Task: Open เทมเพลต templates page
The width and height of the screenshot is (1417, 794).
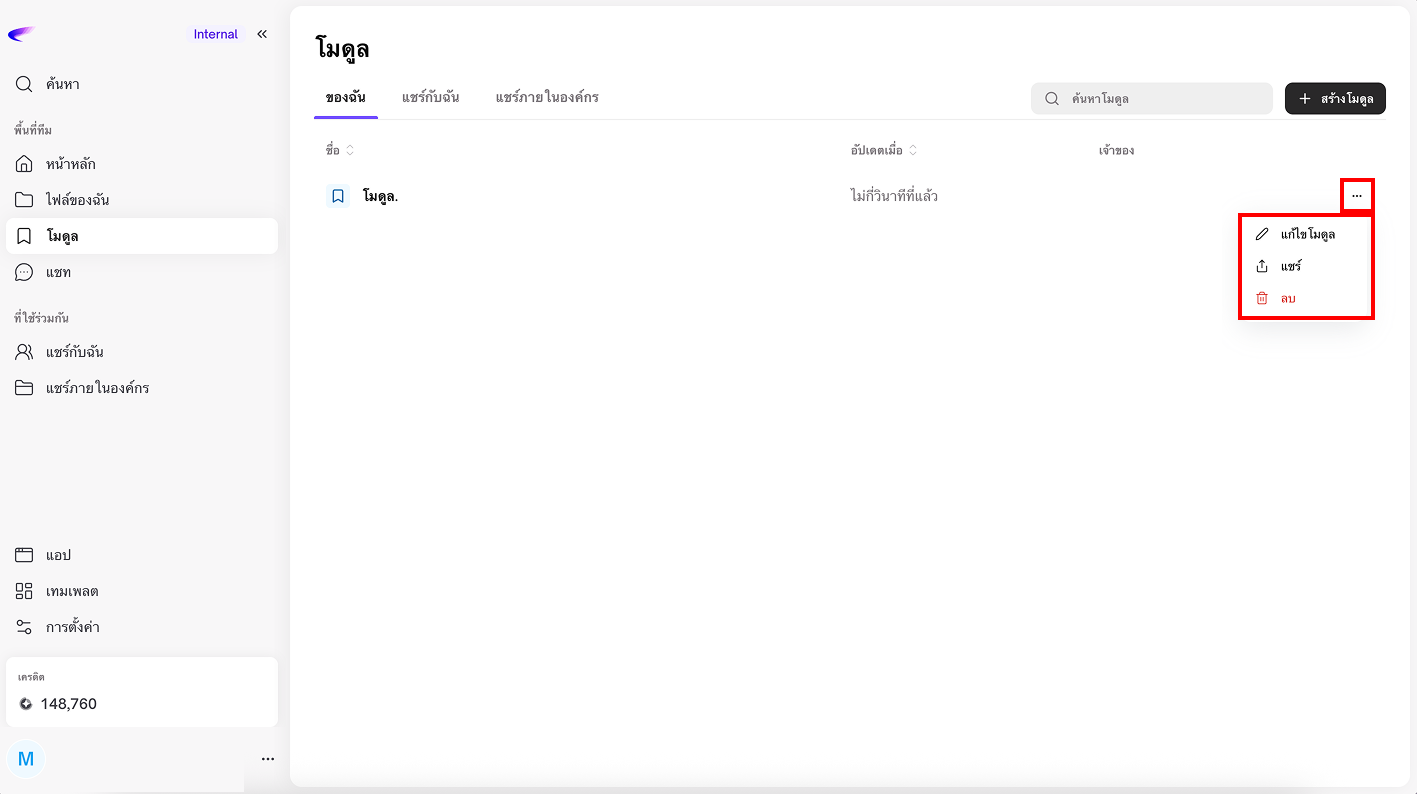Action: 71,591
